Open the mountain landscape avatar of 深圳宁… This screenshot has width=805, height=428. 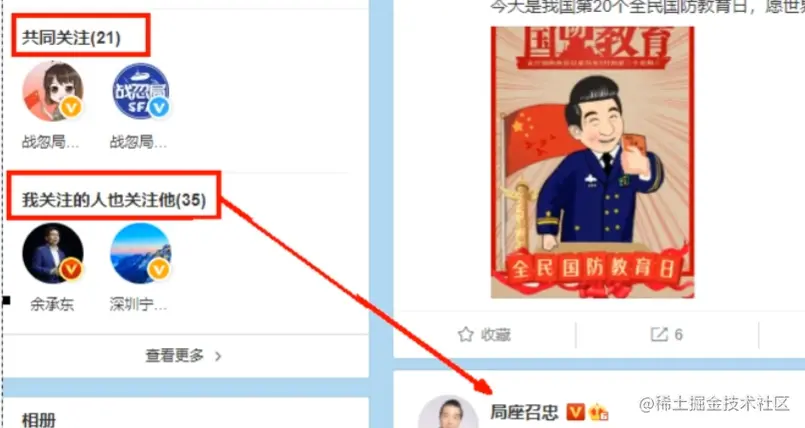pos(141,254)
